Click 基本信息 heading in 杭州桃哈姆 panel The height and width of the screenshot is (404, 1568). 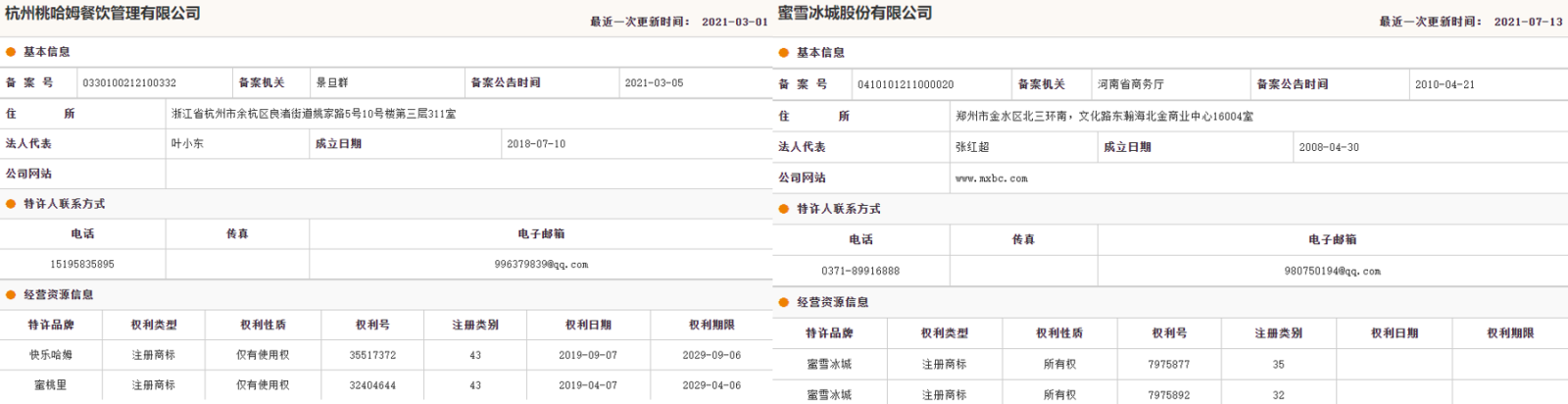click(x=47, y=52)
